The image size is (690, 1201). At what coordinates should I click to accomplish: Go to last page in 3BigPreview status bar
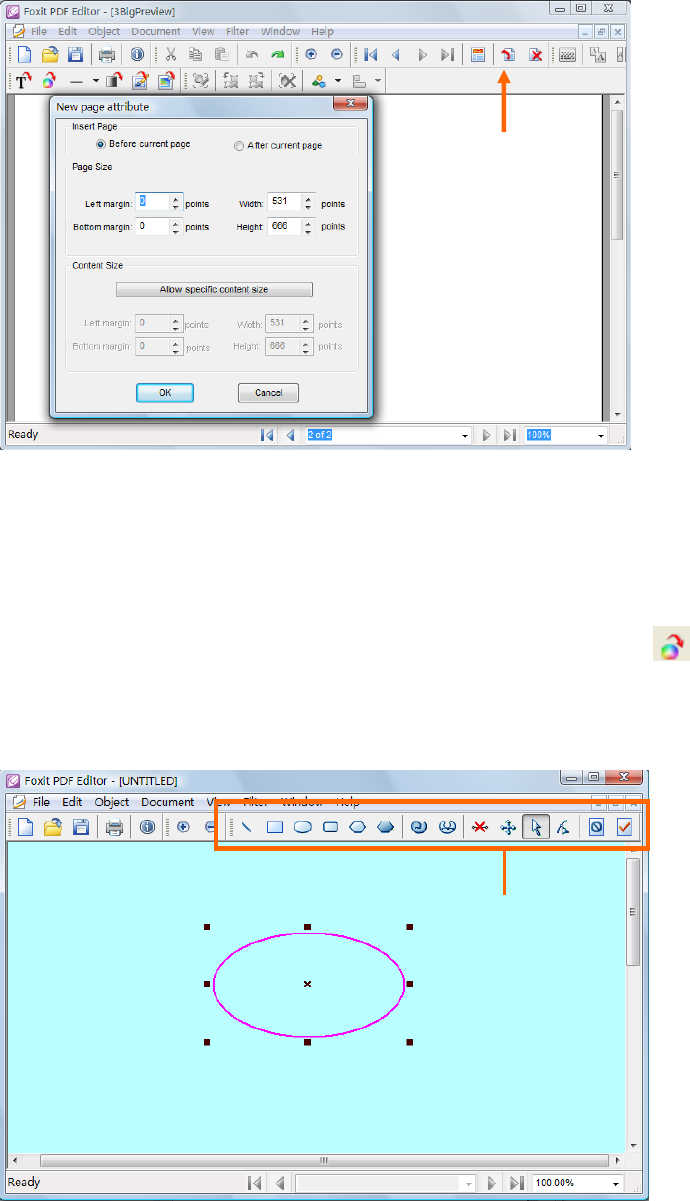(x=509, y=436)
